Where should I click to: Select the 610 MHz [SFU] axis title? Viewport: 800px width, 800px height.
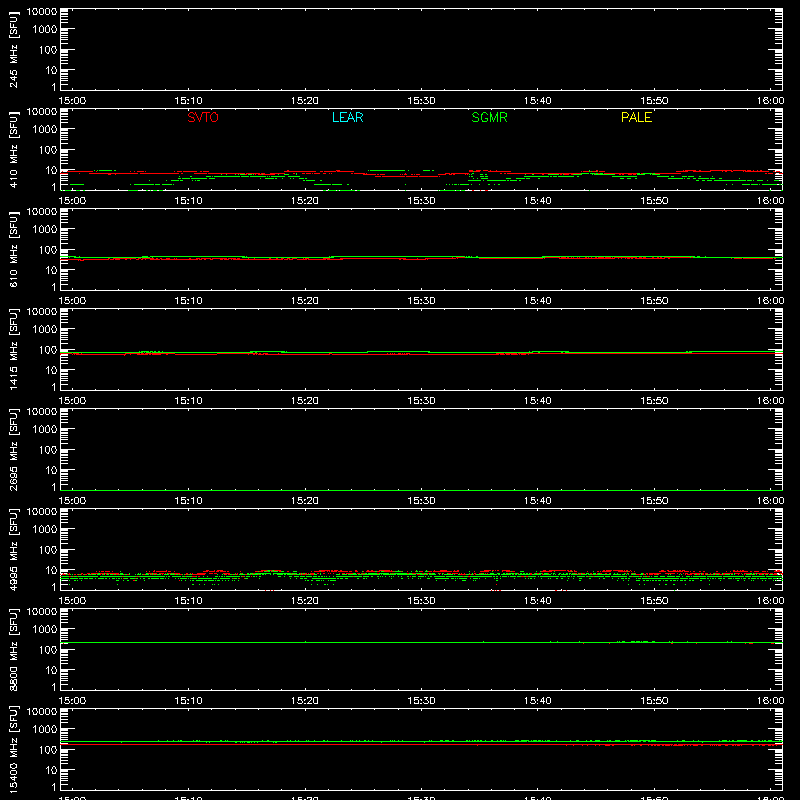tap(13, 249)
